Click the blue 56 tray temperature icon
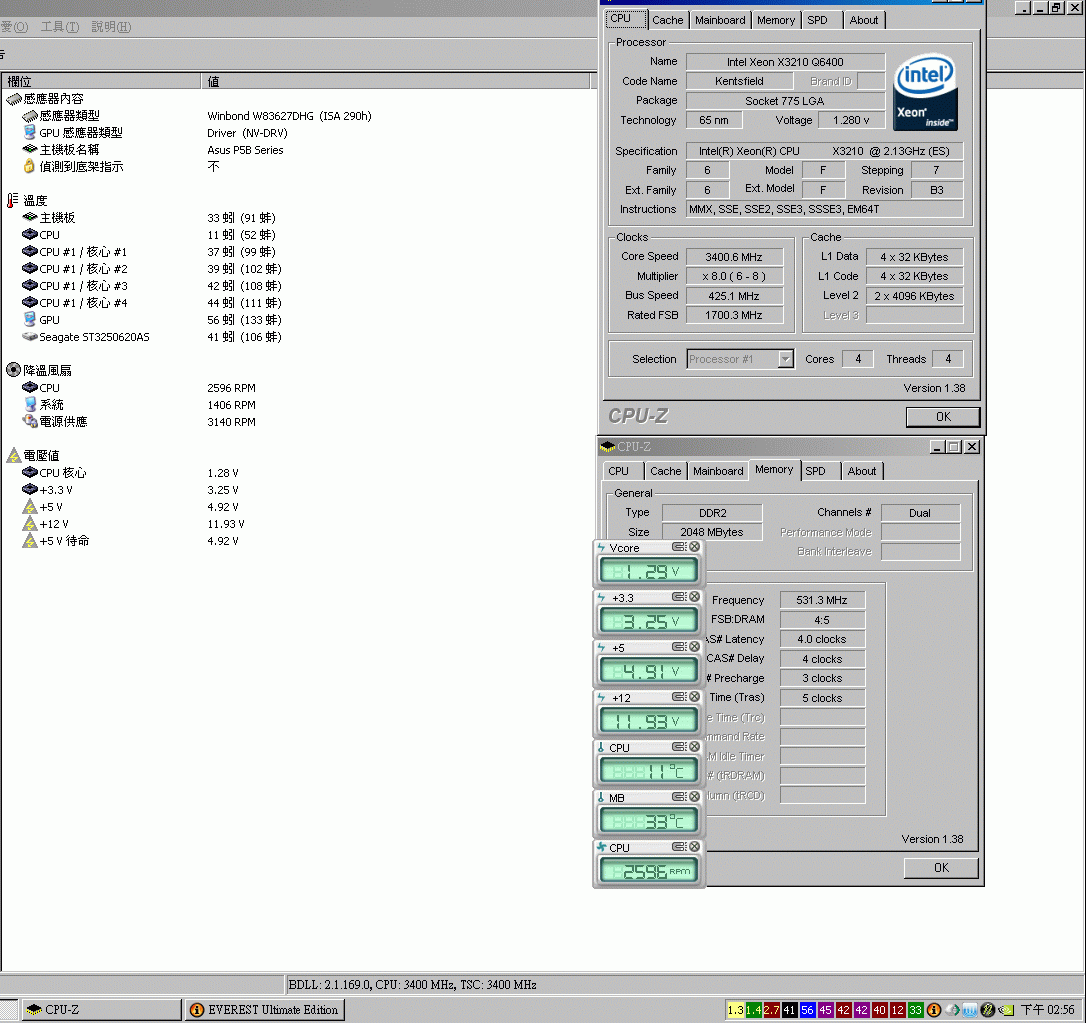Image resolution: width=1086 pixels, height=1023 pixels. pos(808,1010)
